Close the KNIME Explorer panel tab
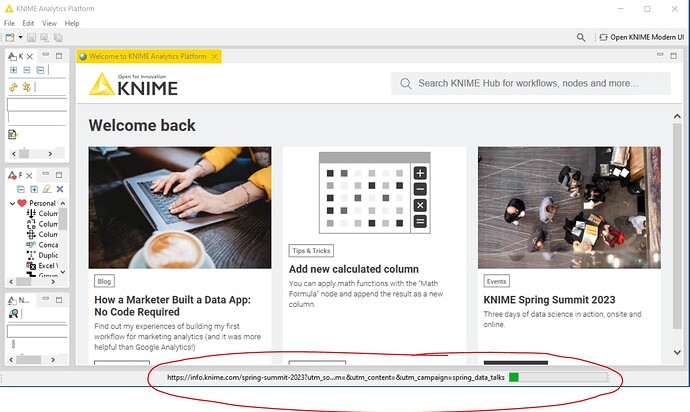 coord(29,56)
